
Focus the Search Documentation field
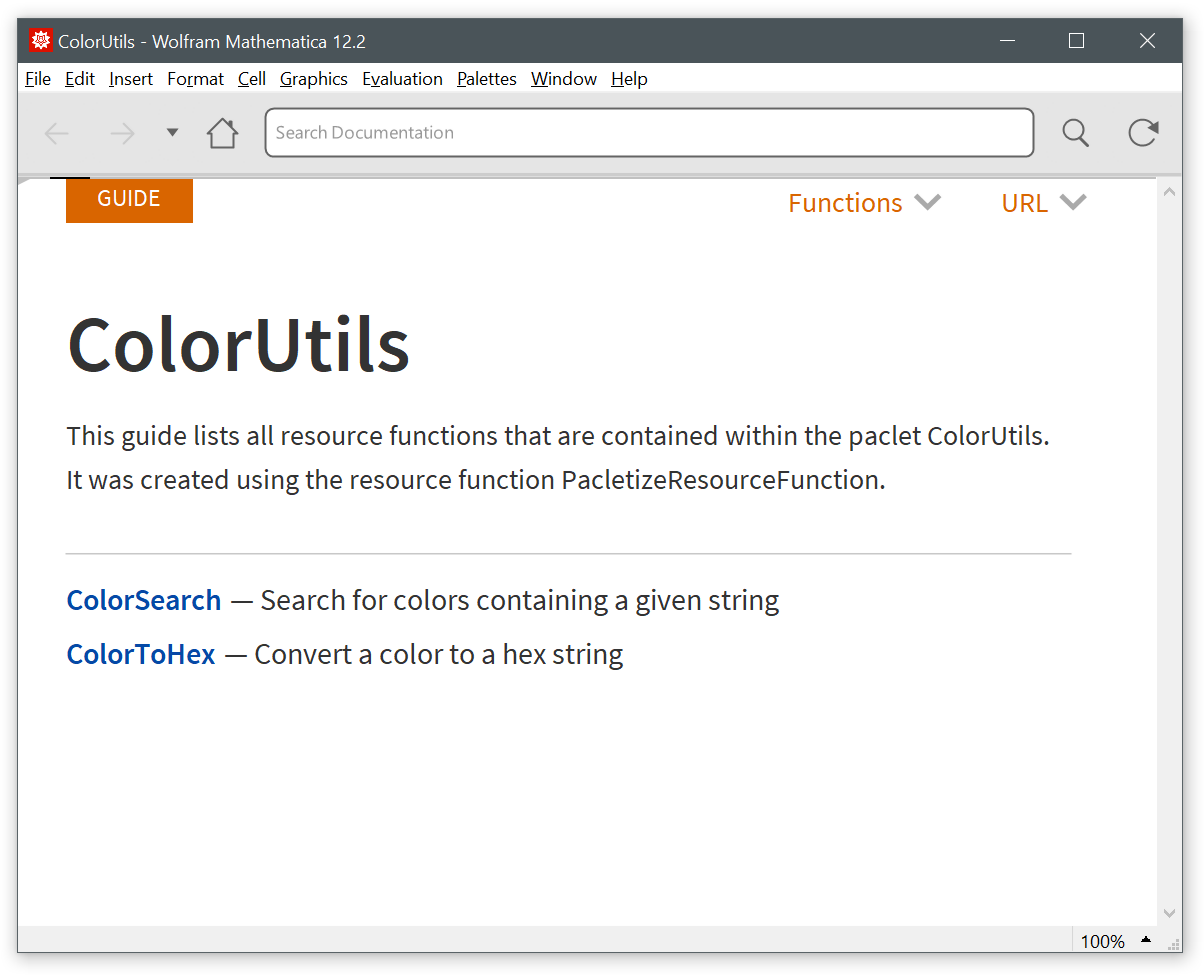(x=648, y=133)
